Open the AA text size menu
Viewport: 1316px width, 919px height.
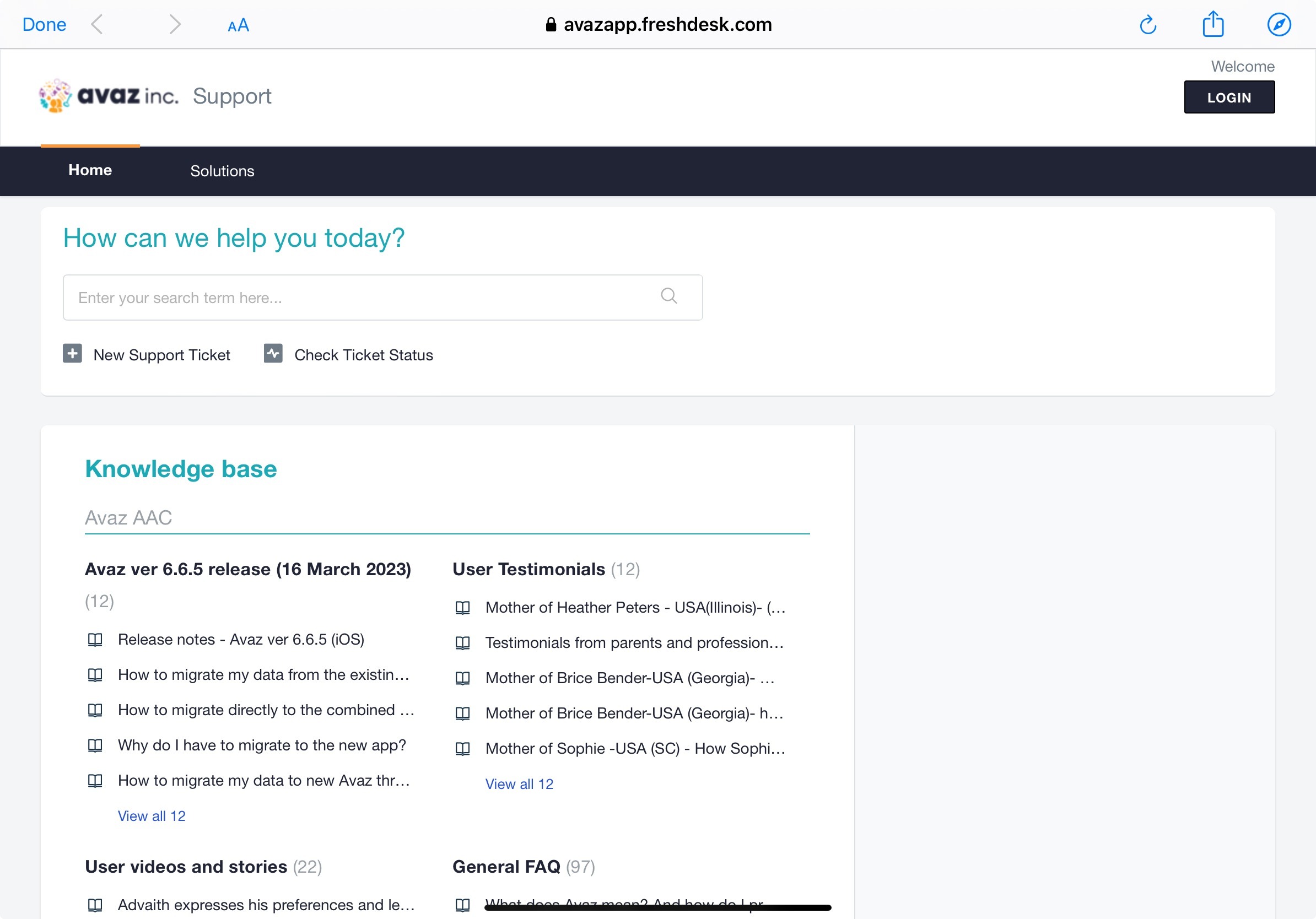click(239, 25)
